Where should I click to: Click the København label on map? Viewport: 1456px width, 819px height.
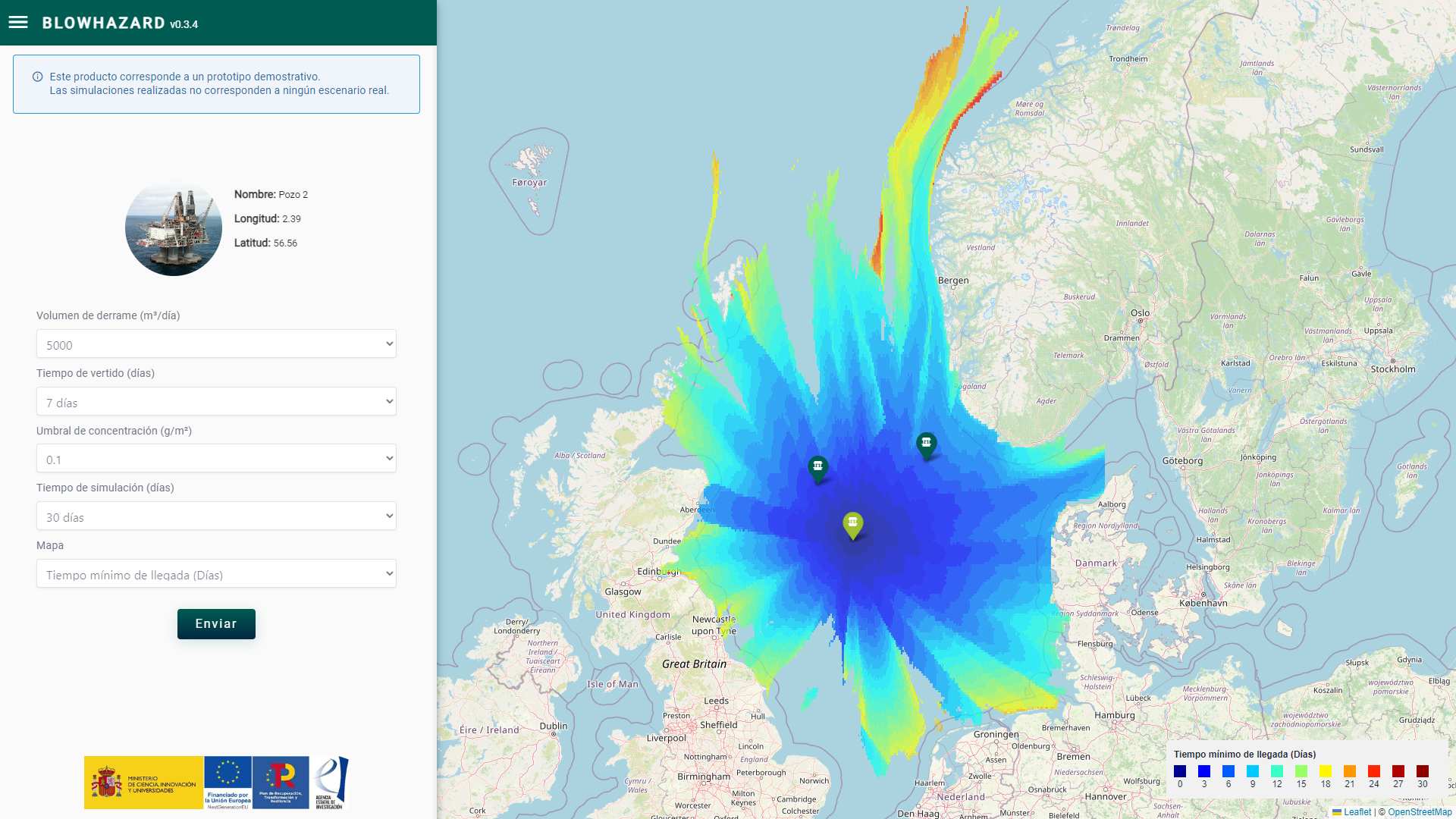point(1203,603)
